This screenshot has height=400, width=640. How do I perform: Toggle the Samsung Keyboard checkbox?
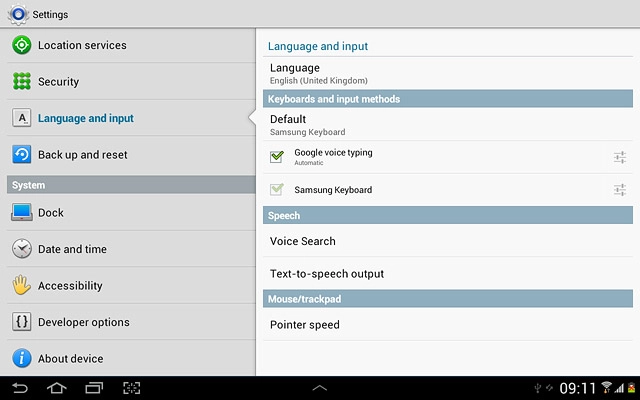[x=277, y=190]
